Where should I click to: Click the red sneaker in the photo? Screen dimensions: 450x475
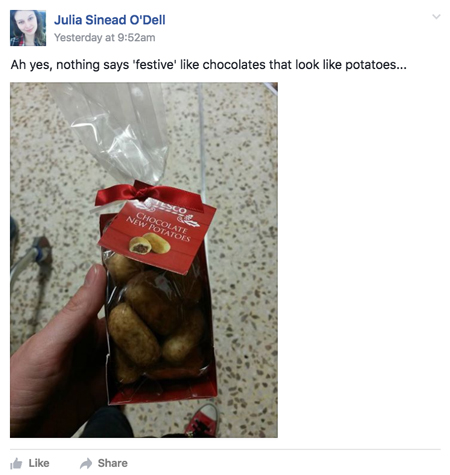[202, 421]
